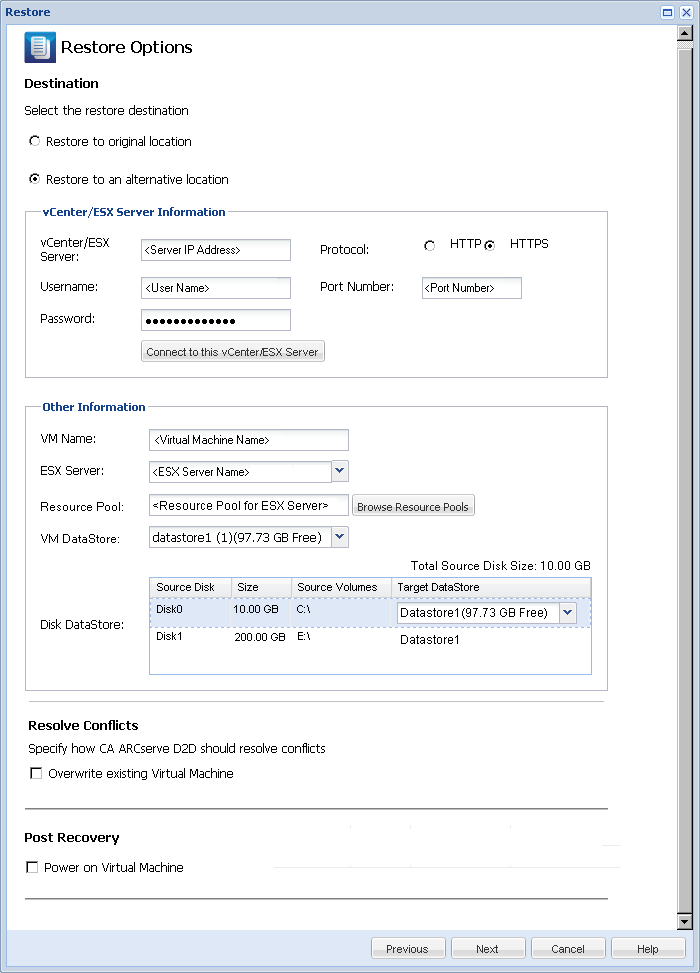Image resolution: width=700 pixels, height=973 pixels.
Task: Open the ESX Server name dropdown arrow
Action: [339, 471]
